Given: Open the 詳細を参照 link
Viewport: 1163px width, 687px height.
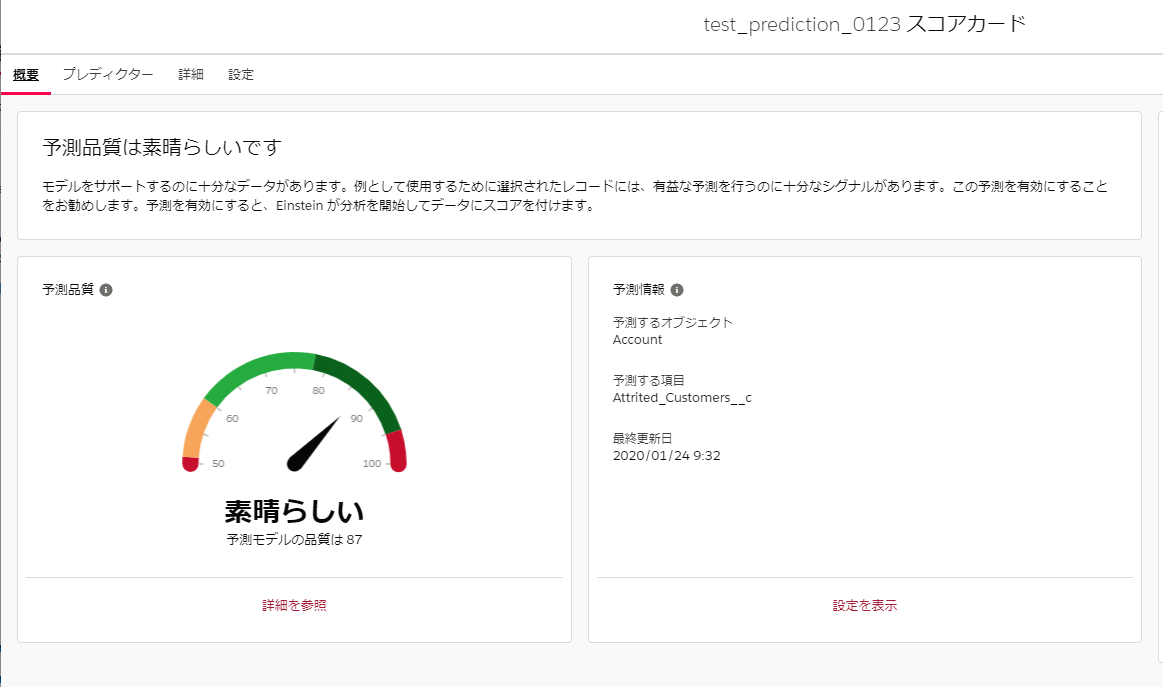Looking at the screenshot, I should coord(294,605).
